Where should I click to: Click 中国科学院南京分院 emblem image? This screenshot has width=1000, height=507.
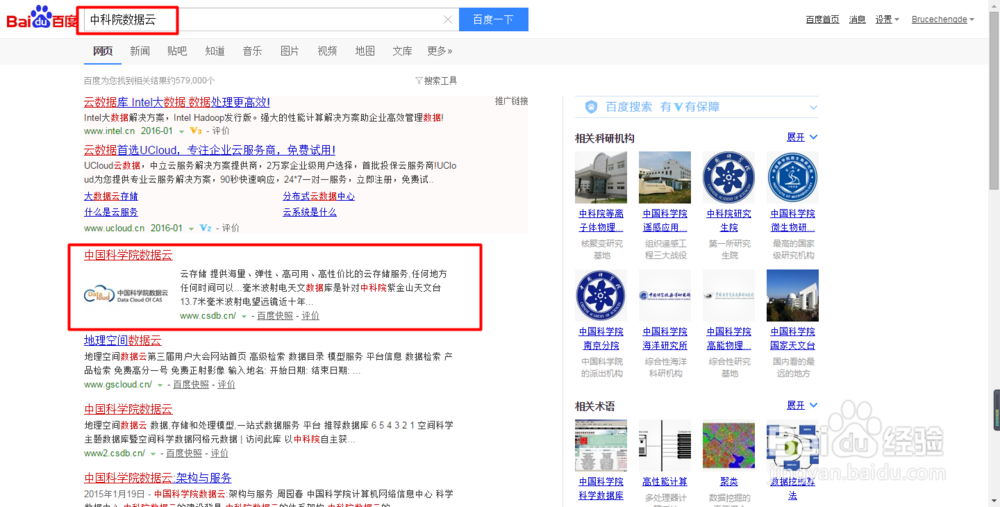601,295
